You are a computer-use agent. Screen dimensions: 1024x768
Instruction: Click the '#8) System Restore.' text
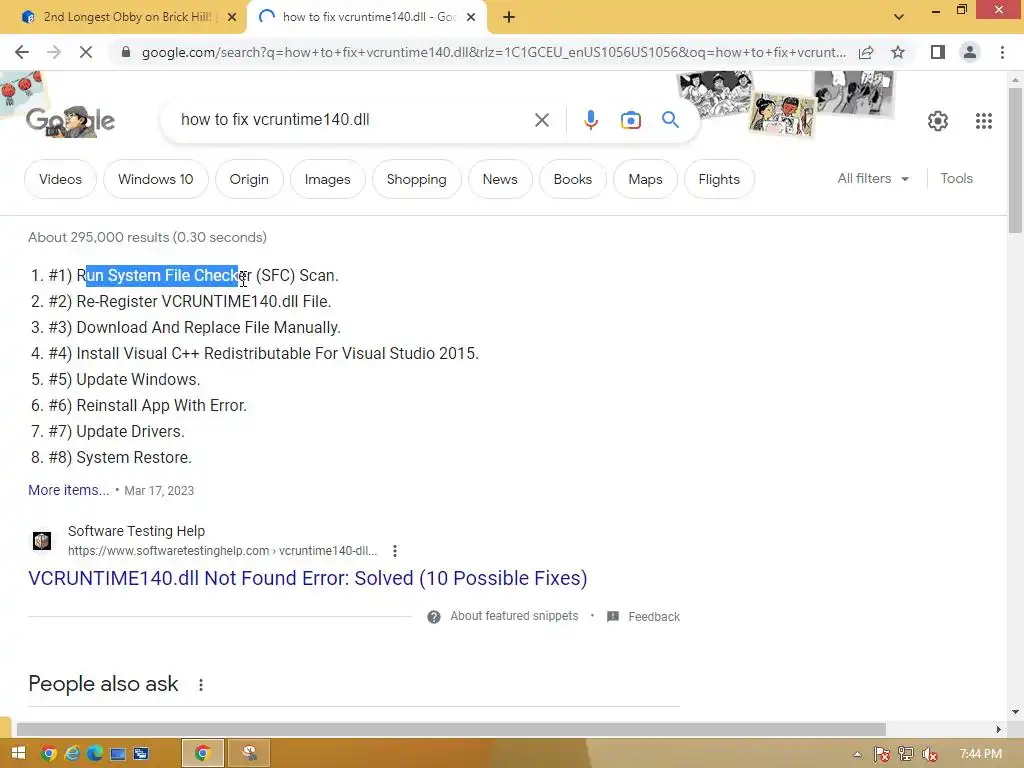coord(120,457)
